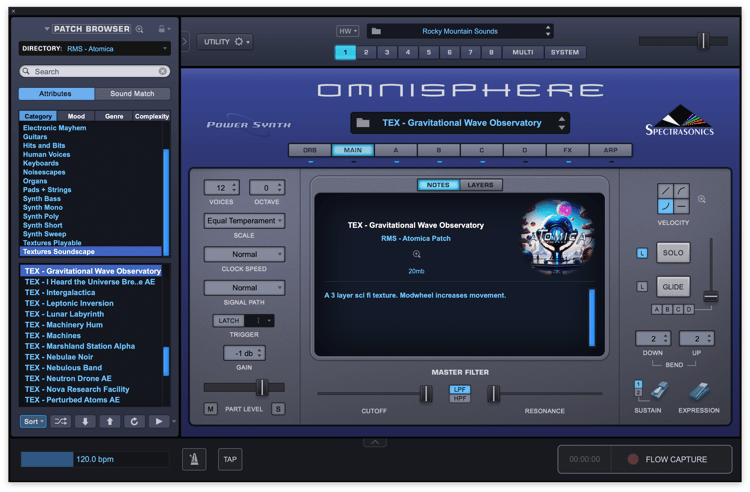This screenshot has width=750, height=492.
Task: Open the Signal Path Normal dropdown
Action: [244, 288]
